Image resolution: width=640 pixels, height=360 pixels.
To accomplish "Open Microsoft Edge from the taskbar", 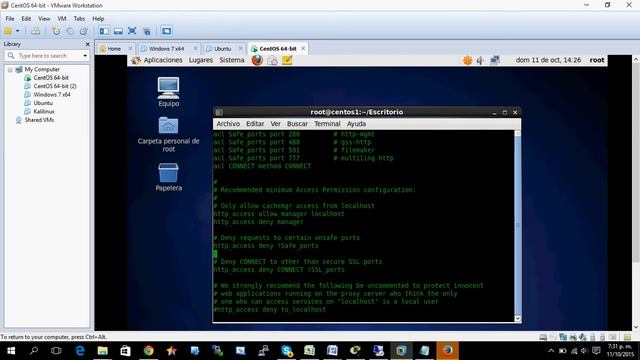I will coord(80,351).
